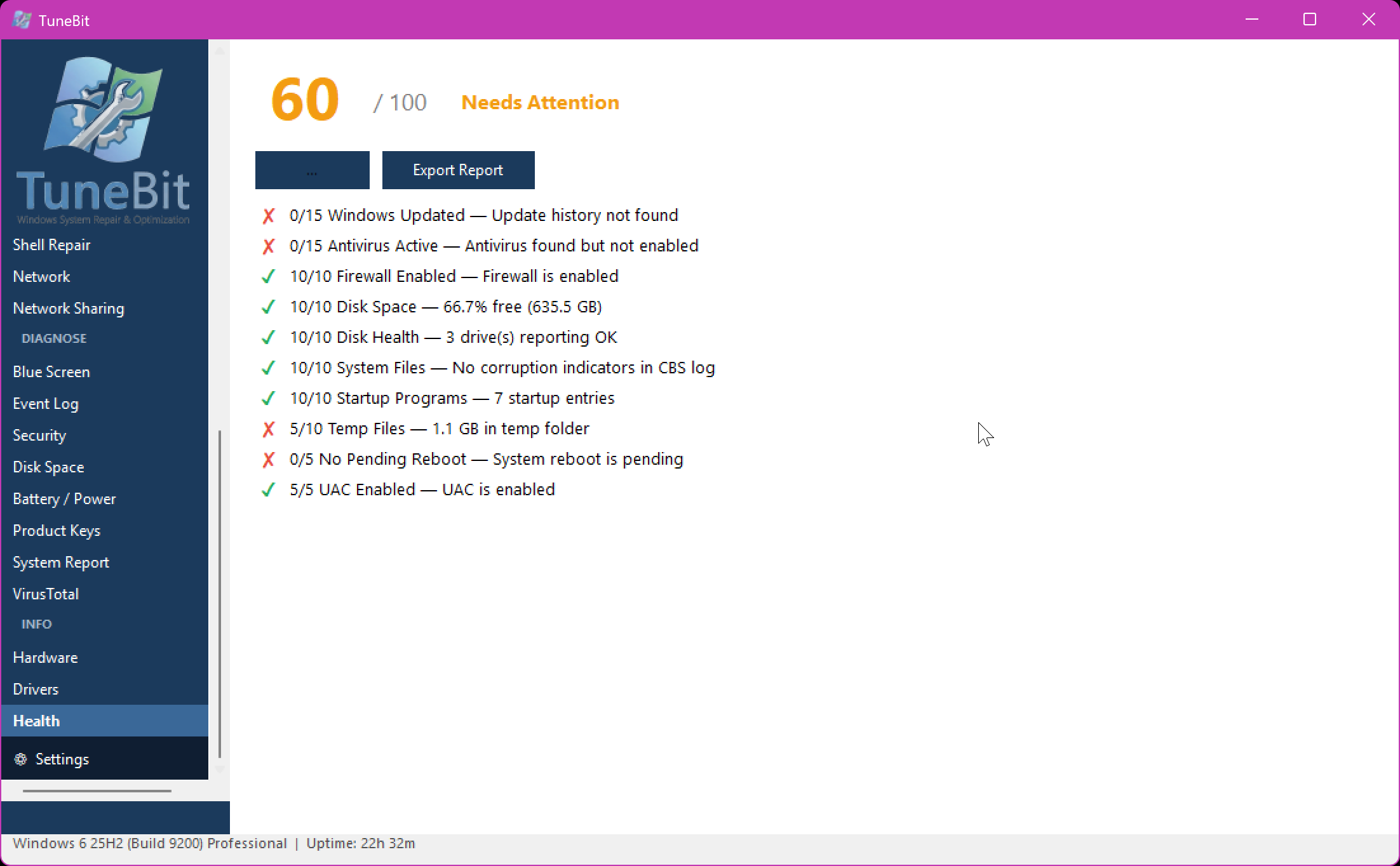Click the Firewall Enabled result text
The image size is (1400, 866).
click(454, 276)
